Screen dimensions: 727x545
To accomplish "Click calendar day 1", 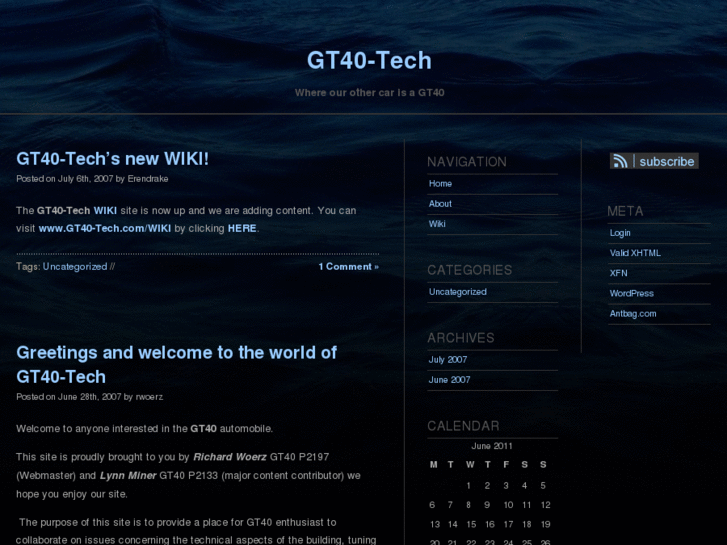I will [469, 486].
